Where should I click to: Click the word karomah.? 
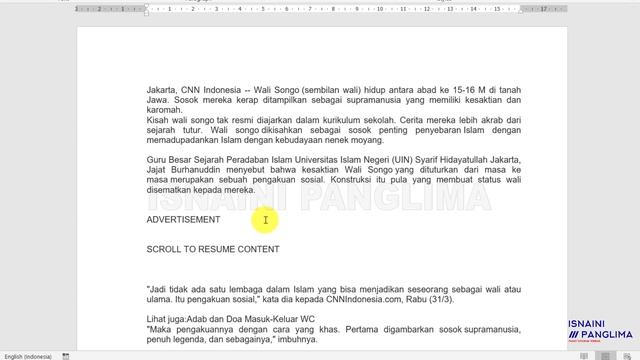coord(164,110)
